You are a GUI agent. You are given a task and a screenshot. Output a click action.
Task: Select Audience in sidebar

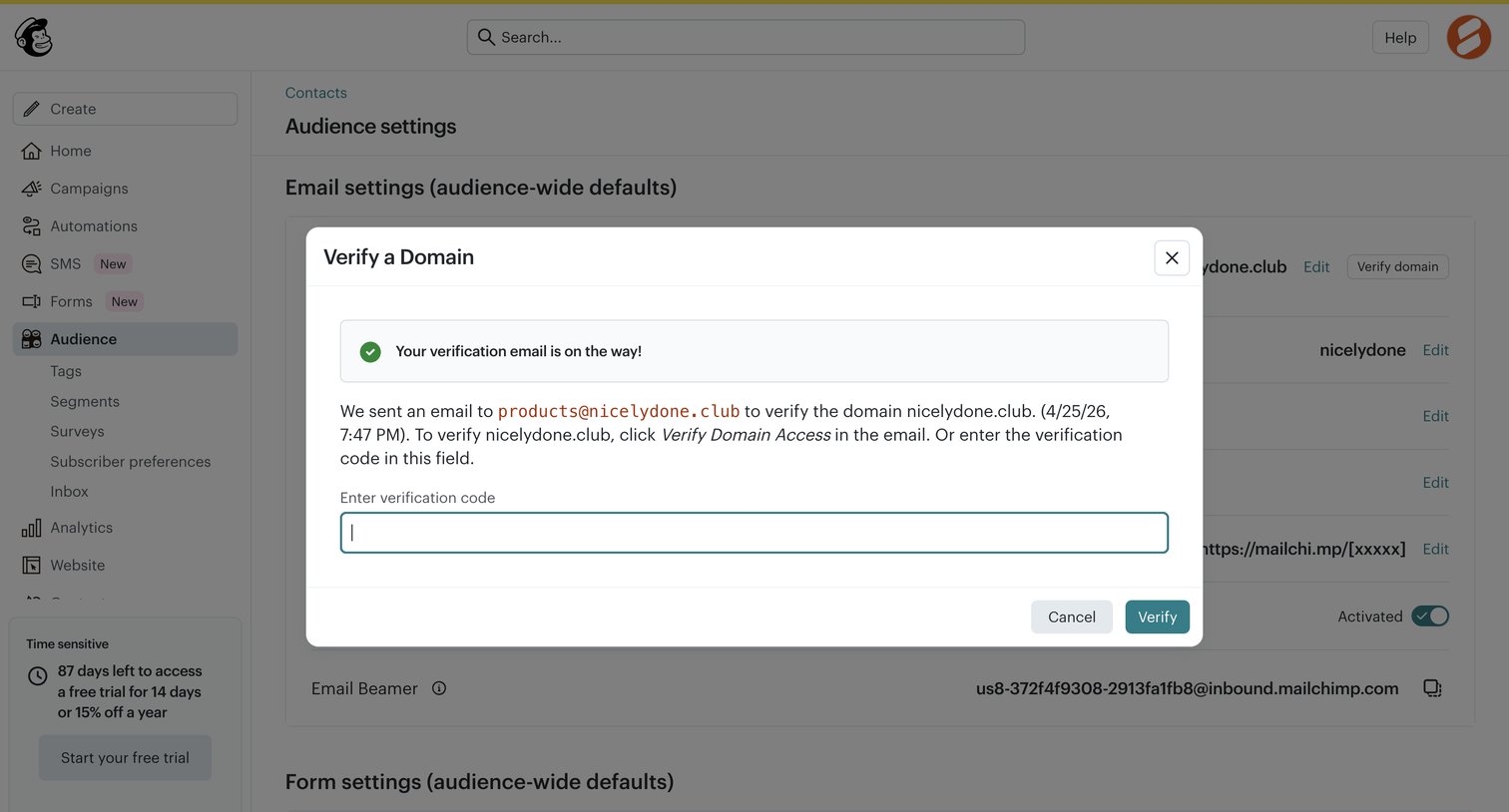[x=125, y=339]
